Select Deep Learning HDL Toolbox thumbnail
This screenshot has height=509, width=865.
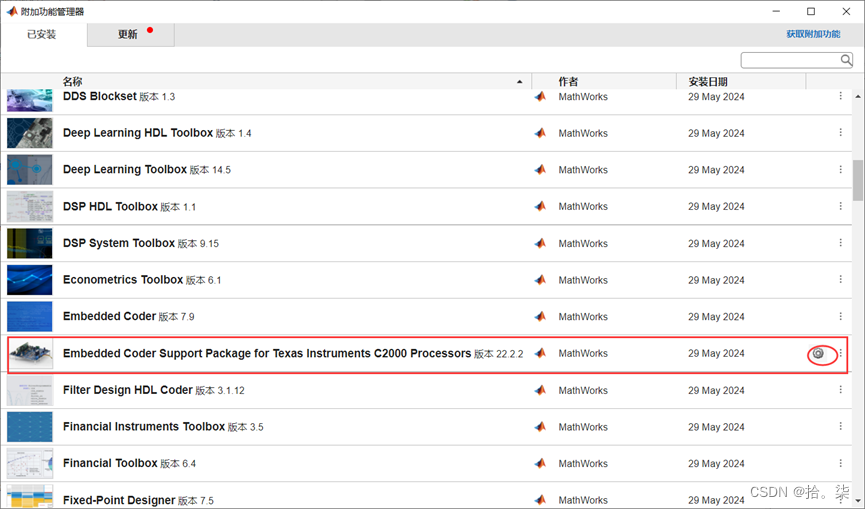pos(30,133)
